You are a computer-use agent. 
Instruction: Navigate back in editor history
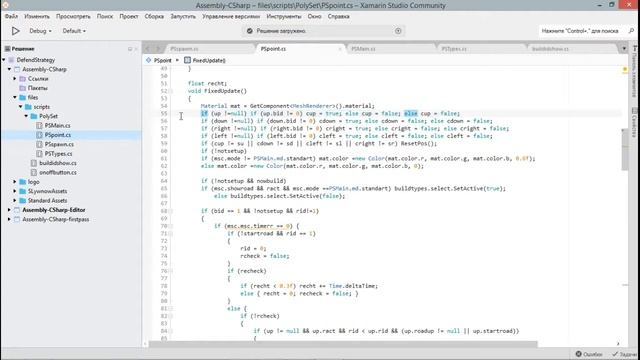tap(148, 49)
